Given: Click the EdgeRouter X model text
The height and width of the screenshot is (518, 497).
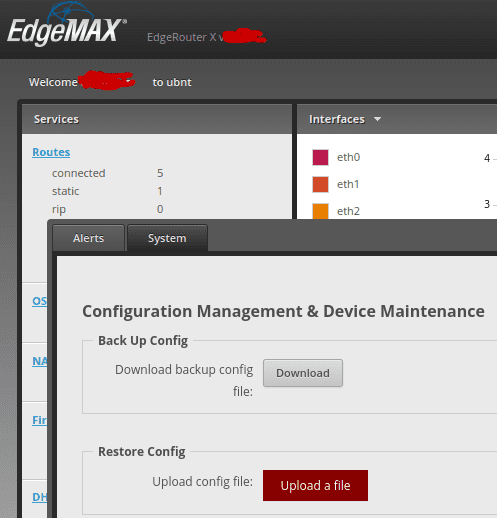Looking at the screenshot, I should (x=182, y=37).
